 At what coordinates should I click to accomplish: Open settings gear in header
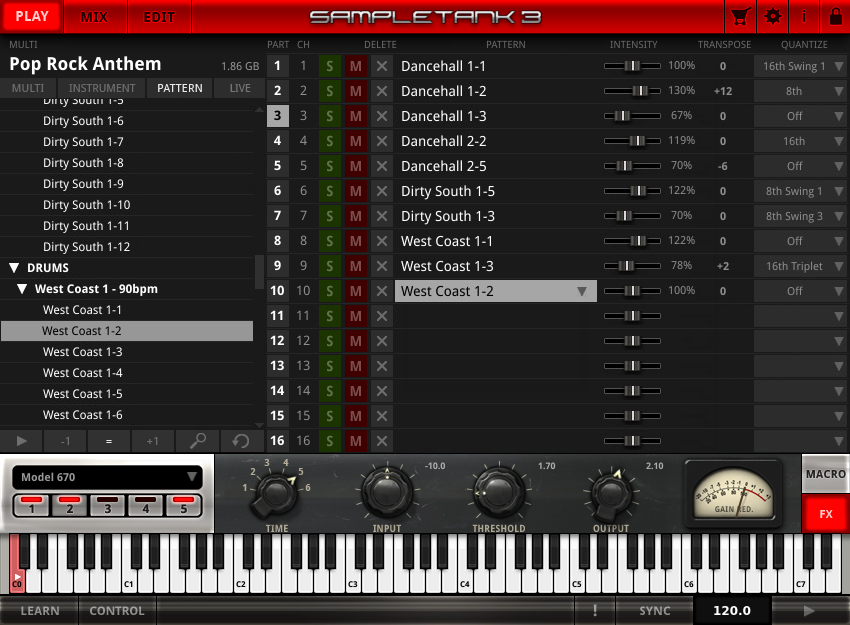(772, 16)
